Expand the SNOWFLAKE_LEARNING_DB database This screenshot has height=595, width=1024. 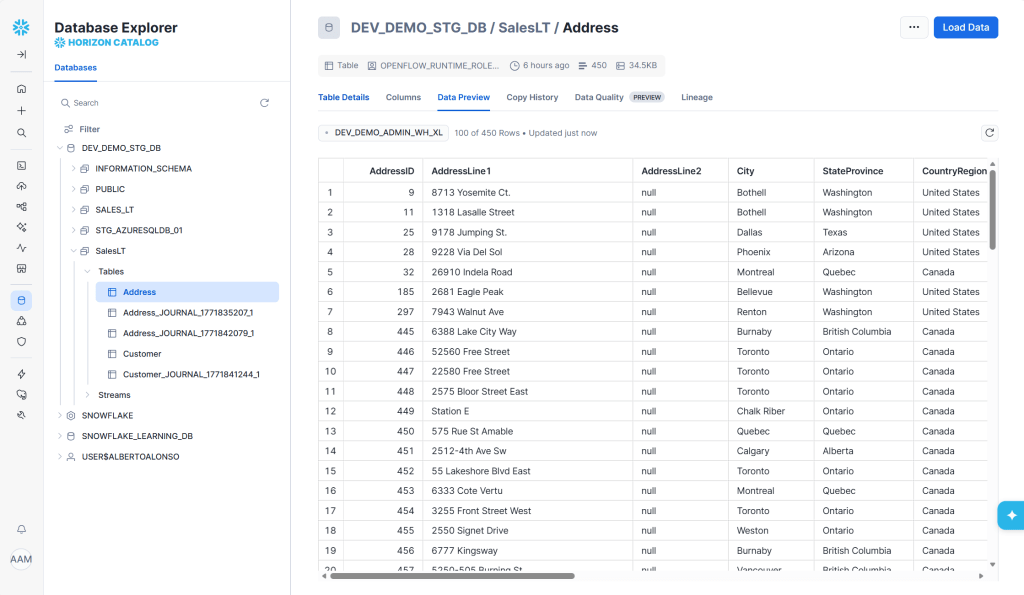59,436
